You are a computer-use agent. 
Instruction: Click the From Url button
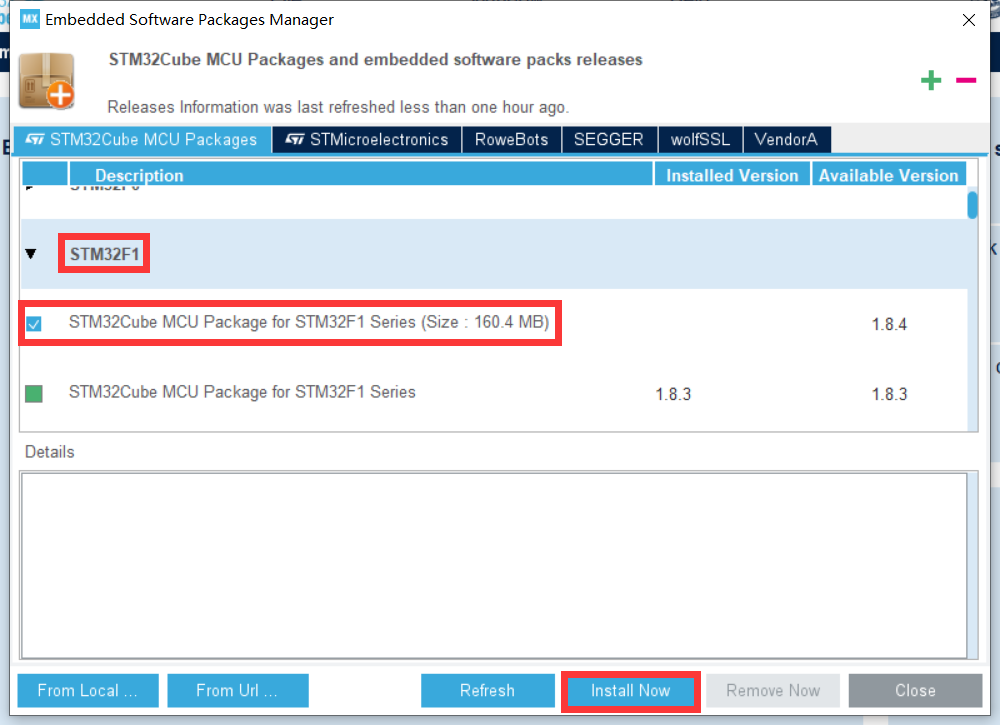point(238,691)
